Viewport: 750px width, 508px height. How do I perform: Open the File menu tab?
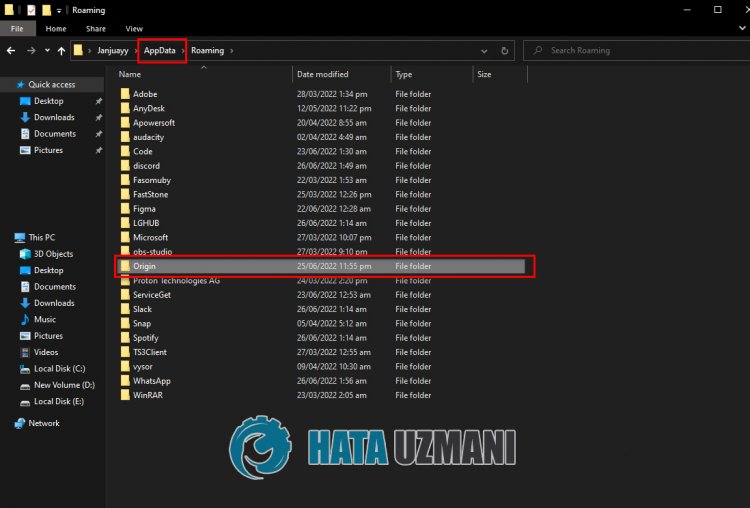coord(17,29)
